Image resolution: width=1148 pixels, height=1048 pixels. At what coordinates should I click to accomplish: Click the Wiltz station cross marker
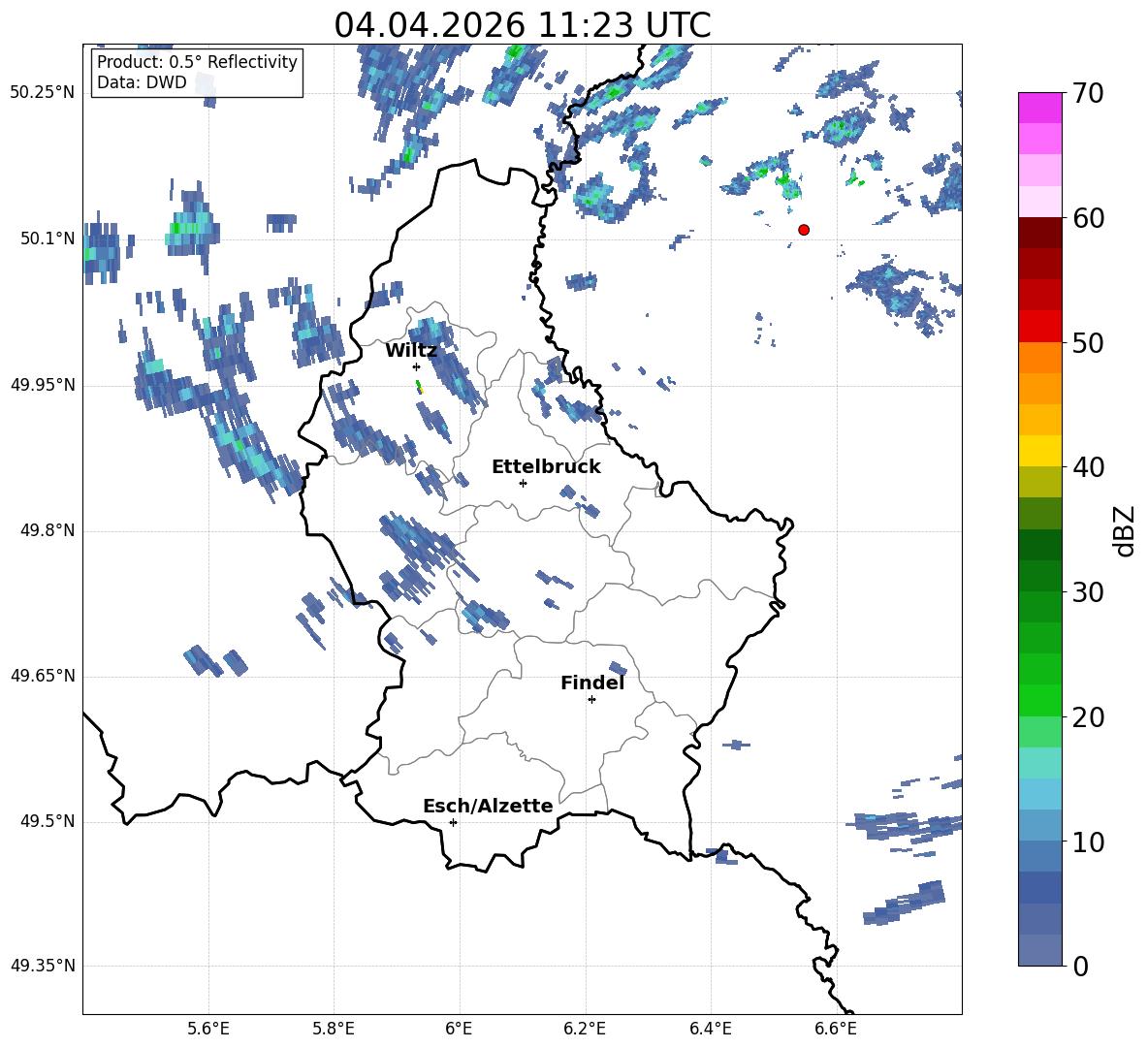click(416, 366)
